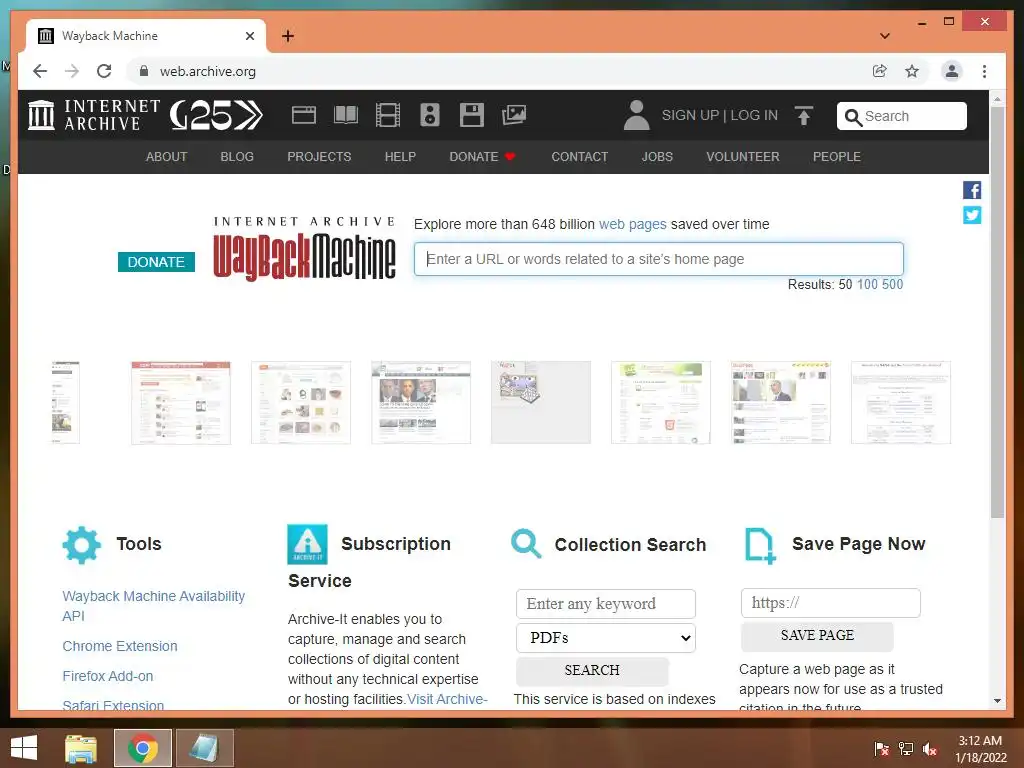1024x768 pixels.
Task: Open the VOLUNTEER menu item
Action: (x=743, y=157)
